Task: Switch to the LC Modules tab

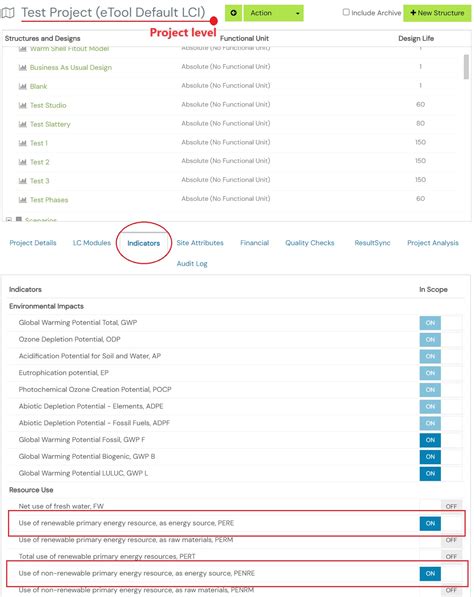Action: (x=92, y=243)
